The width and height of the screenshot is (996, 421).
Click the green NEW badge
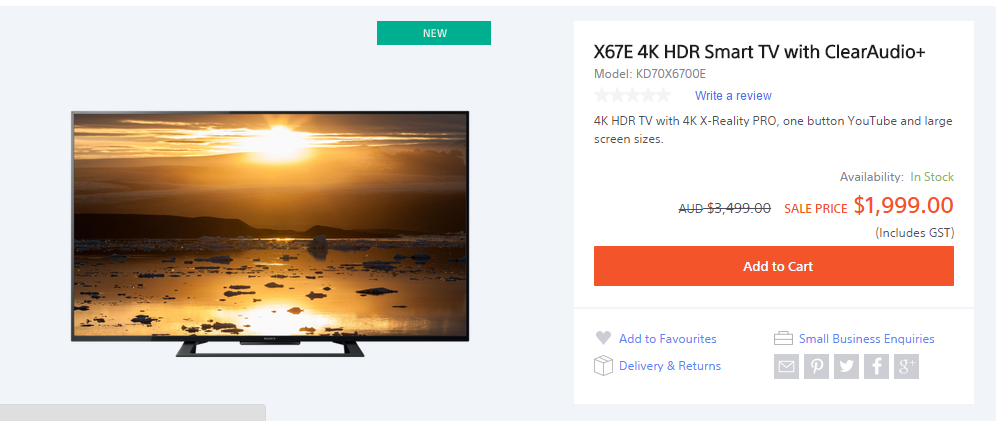click(434, 33)
